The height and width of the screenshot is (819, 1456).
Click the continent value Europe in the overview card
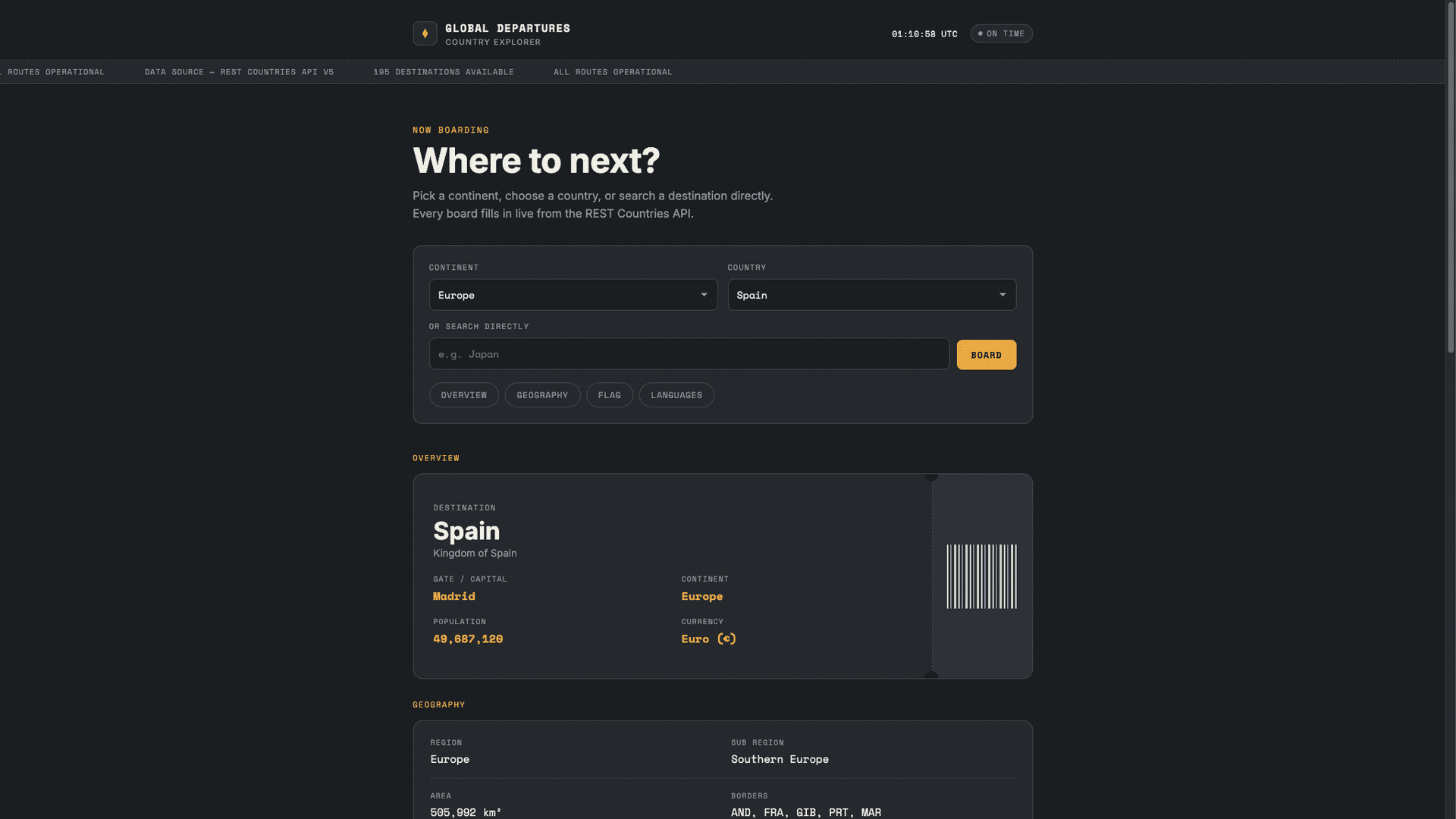tap(701, 597)
